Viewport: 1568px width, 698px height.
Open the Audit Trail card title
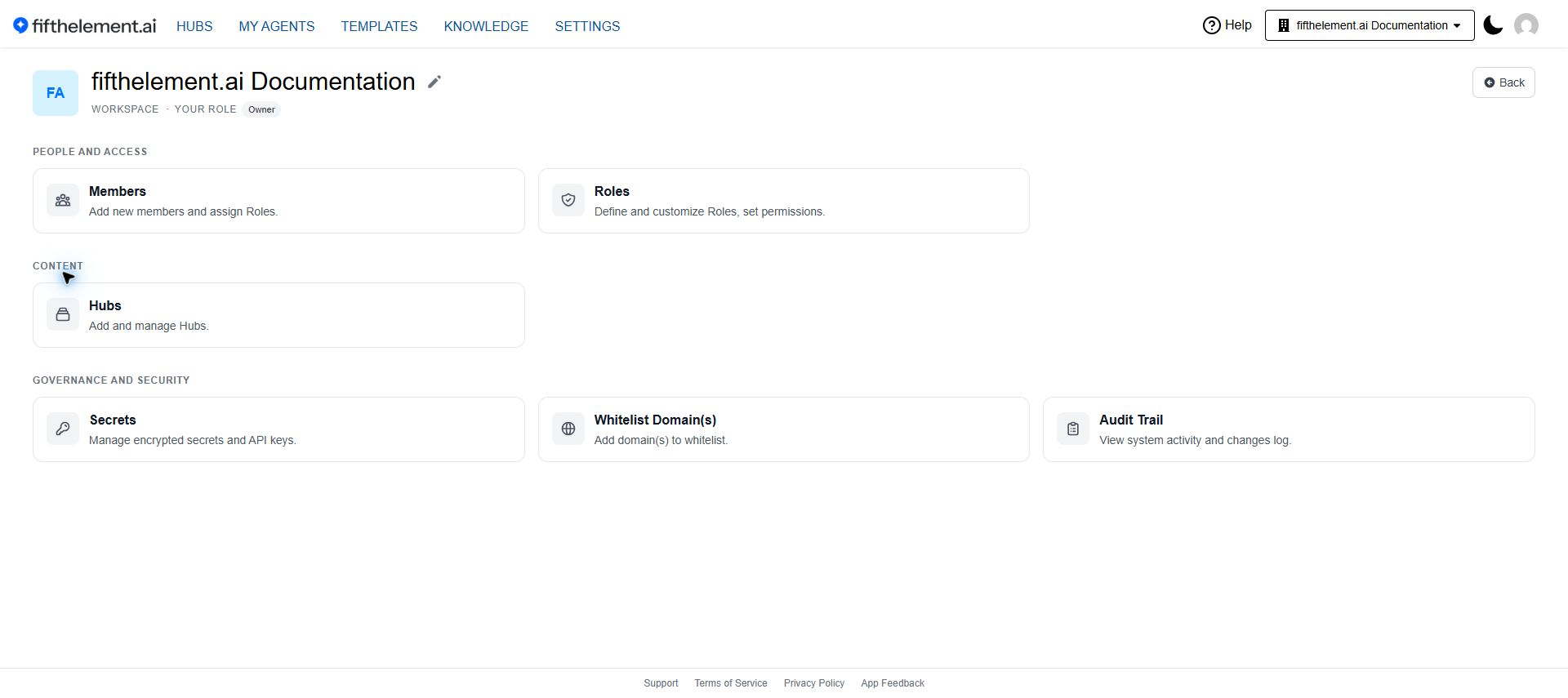(1131, 420)
